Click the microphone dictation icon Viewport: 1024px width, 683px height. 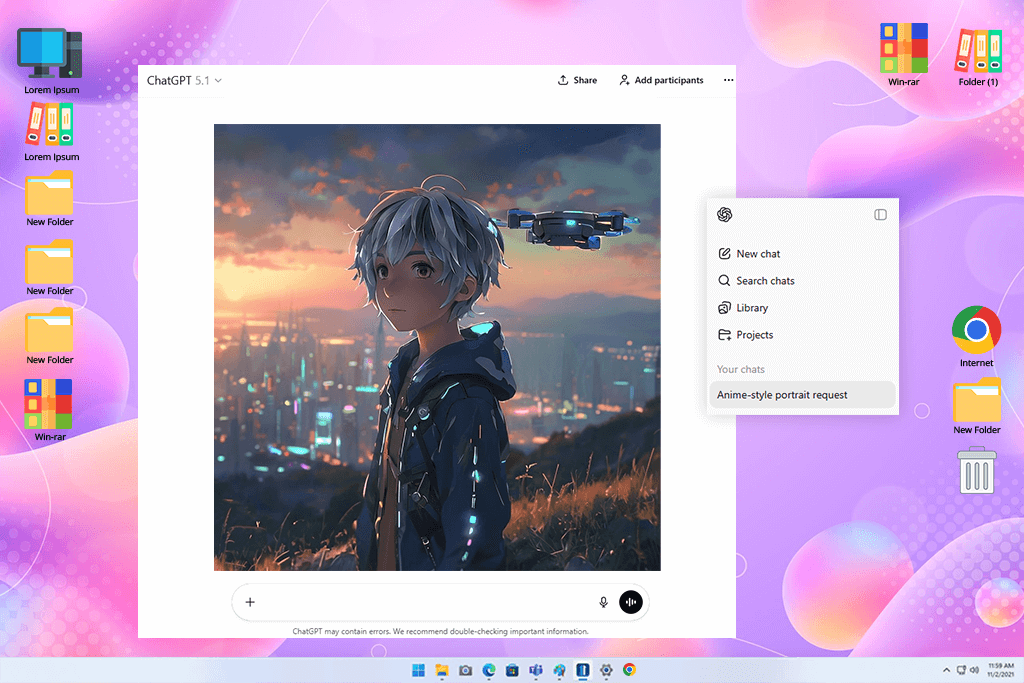tap(603, 602)
